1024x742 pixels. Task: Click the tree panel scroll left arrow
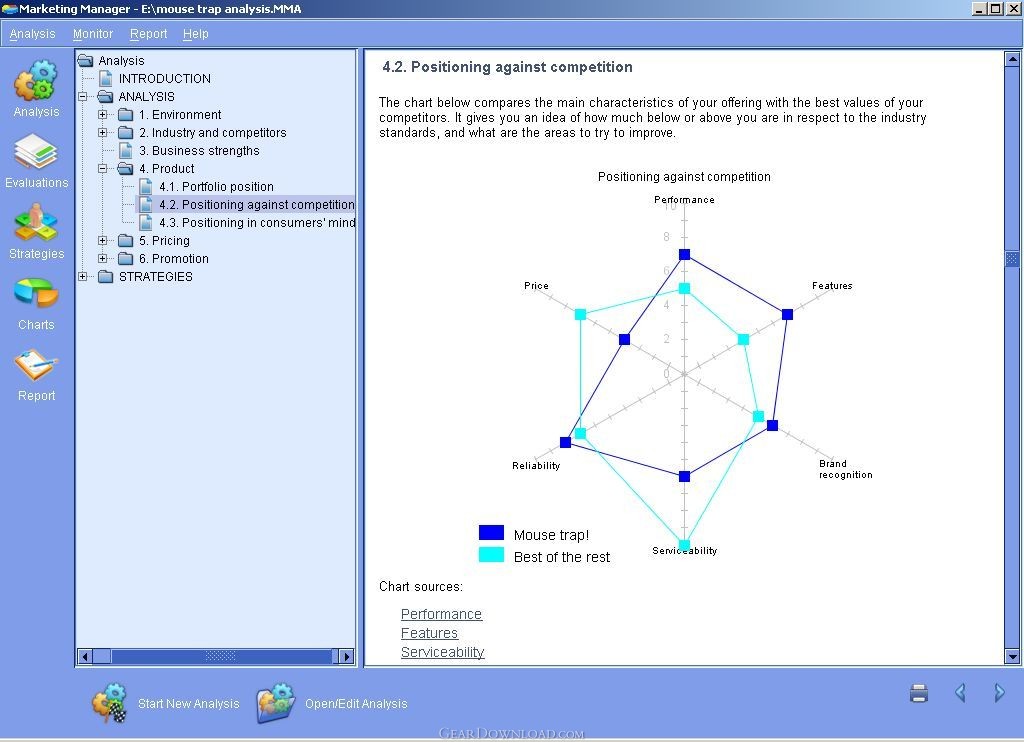pyautogui.click(x=85, y=656)
